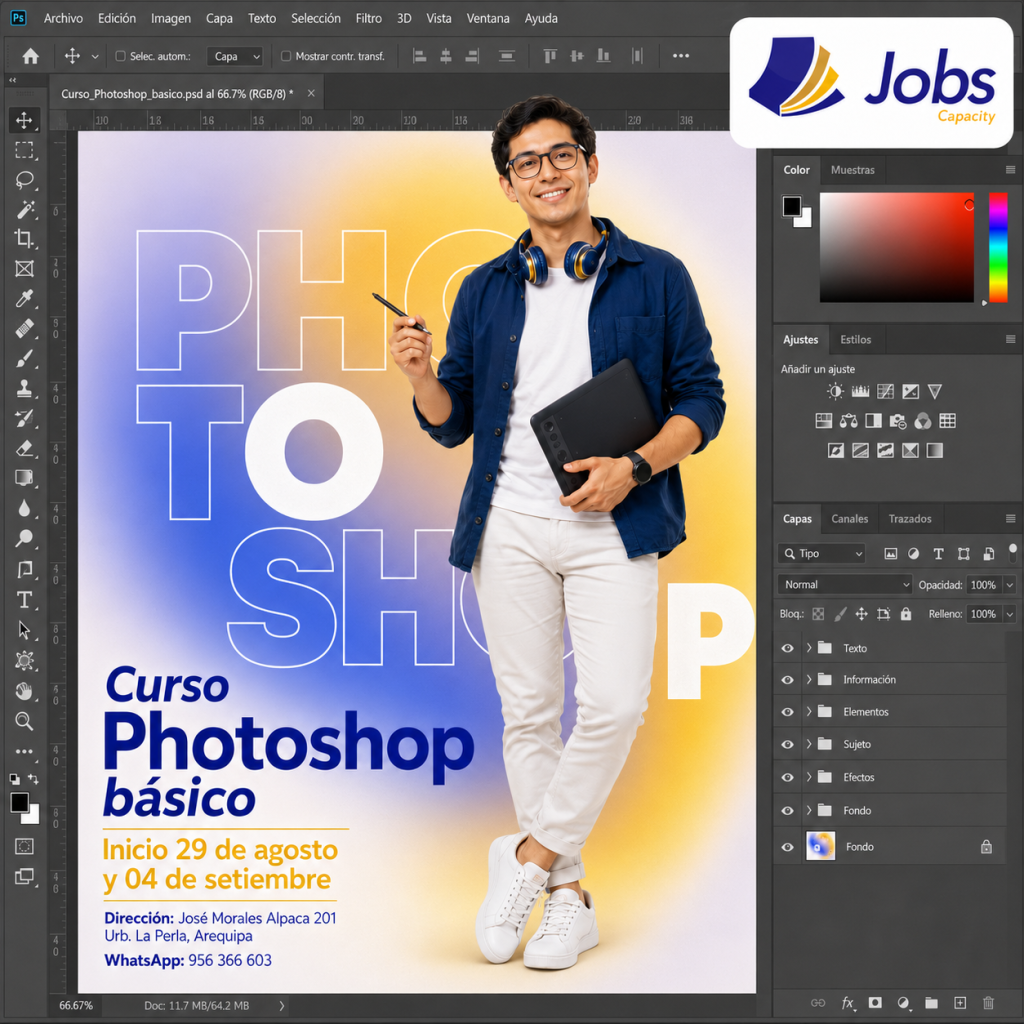Select the Blur tool
This screenshot has height=1024, width=1024.
tap(24, 508)
